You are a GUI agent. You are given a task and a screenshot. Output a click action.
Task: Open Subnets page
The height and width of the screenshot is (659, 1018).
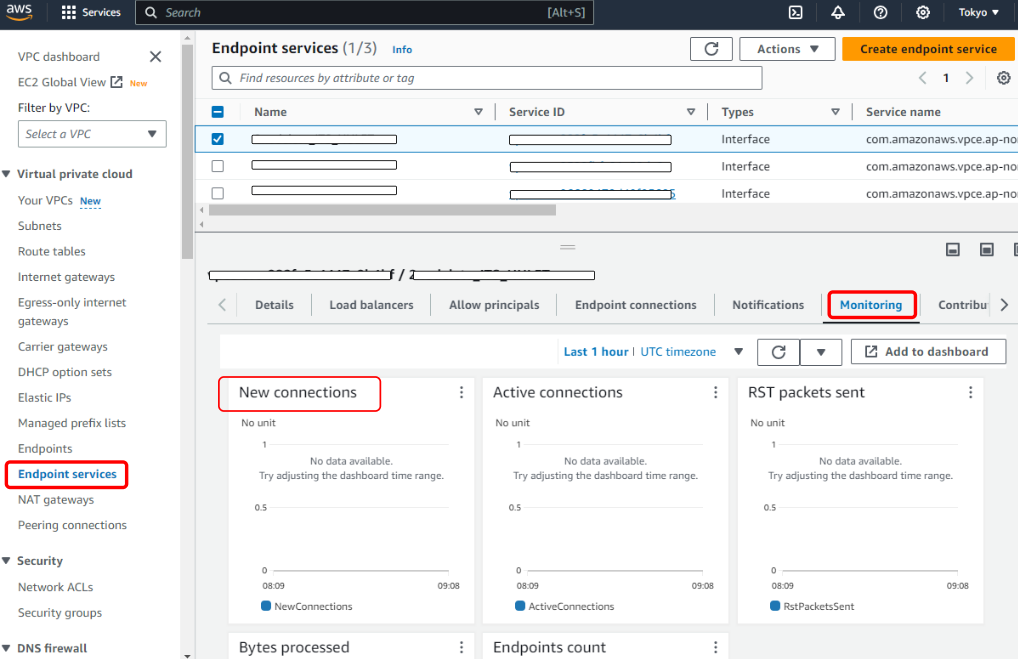point(40,226)
